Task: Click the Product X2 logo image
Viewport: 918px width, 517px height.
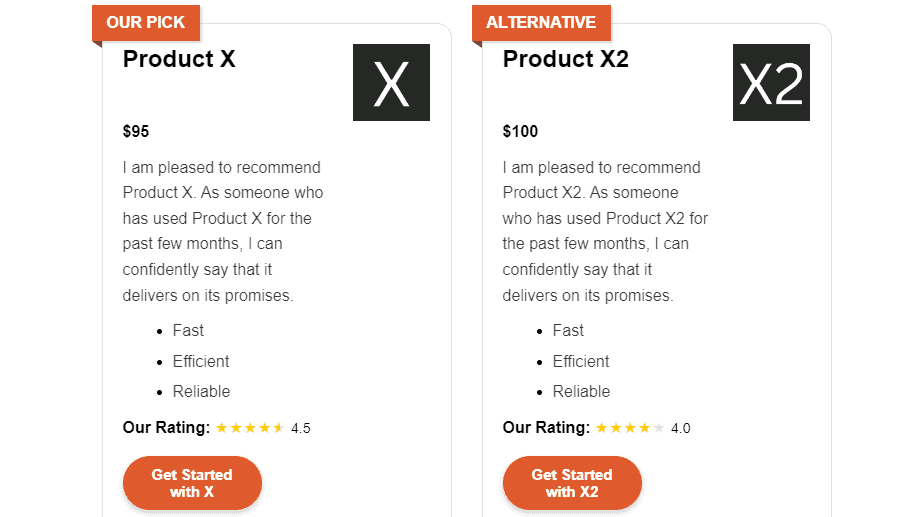Action: (771, 83)
